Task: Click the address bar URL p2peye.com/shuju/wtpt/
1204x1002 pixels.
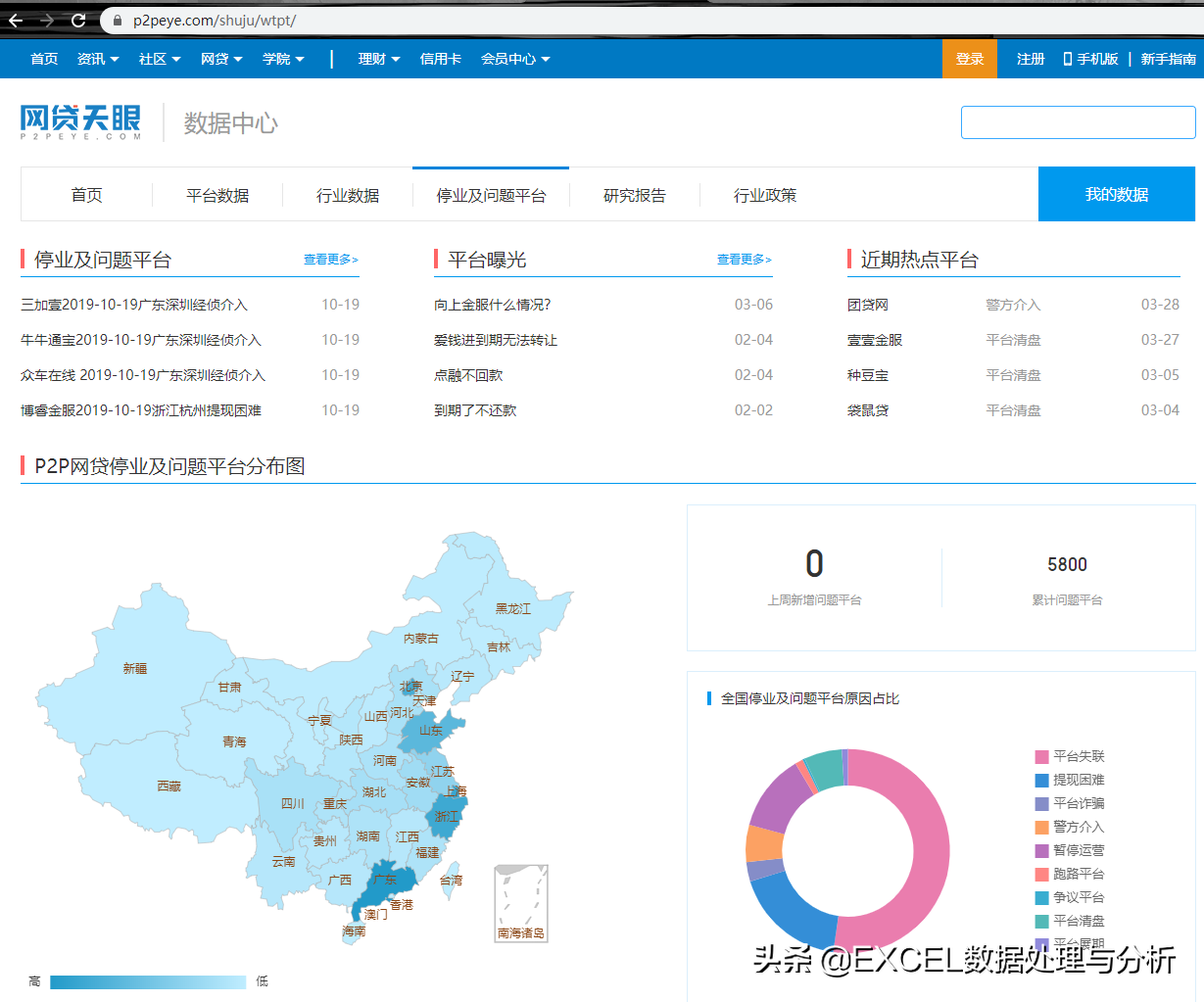Action: (x=214, y=20)
